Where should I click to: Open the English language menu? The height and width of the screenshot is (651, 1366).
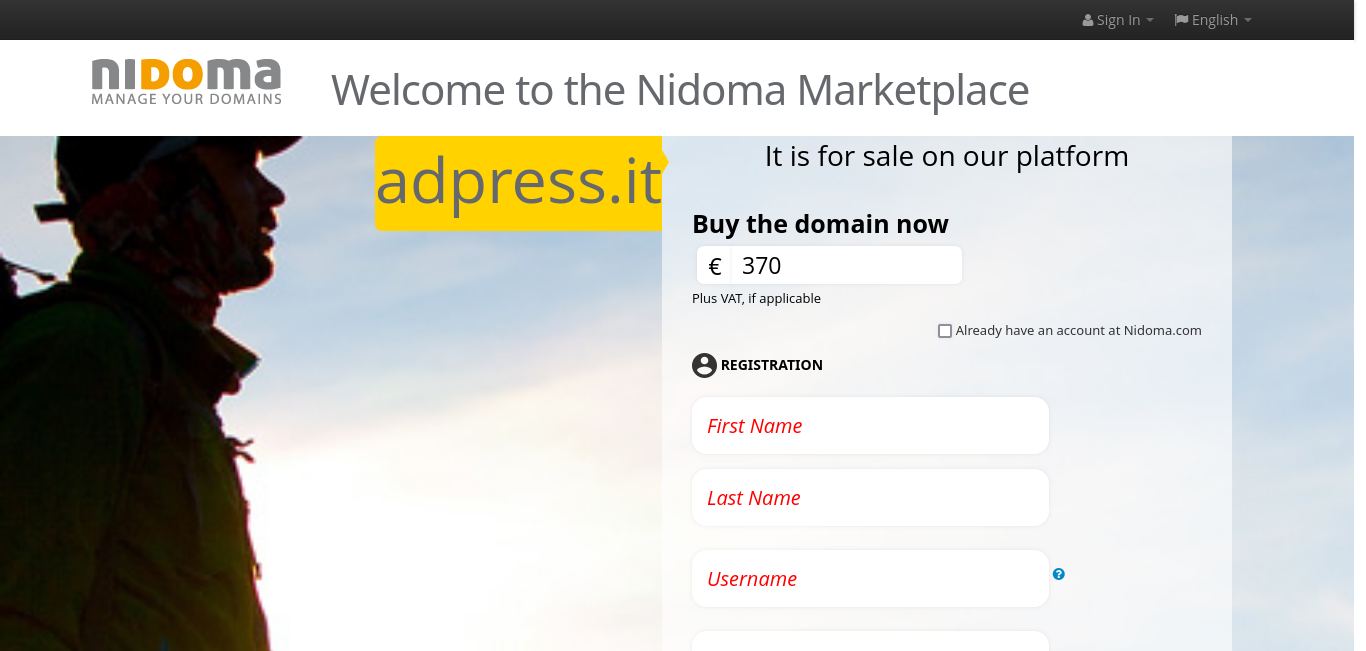(x=1215, y=20)
